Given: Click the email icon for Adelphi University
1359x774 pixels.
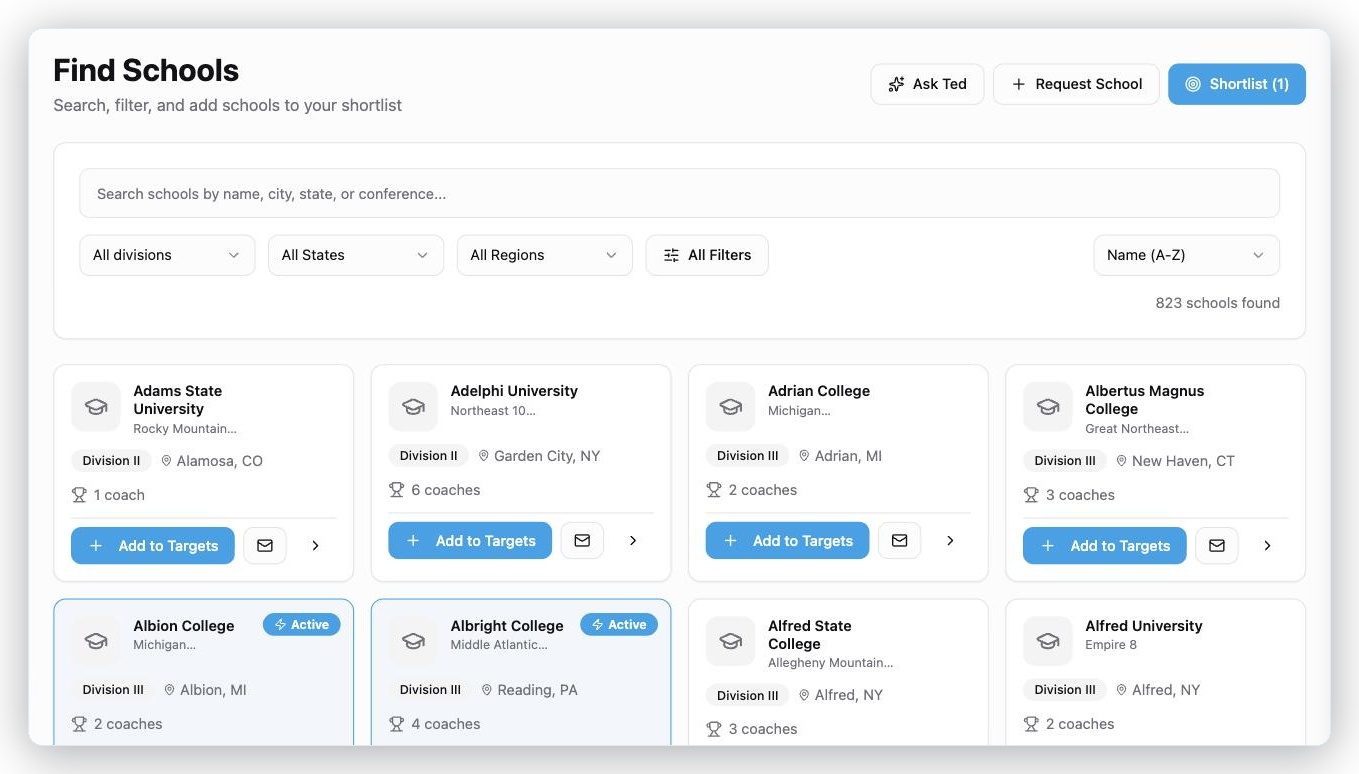Looking at the screenshot, I should click(x=582, y=541).
